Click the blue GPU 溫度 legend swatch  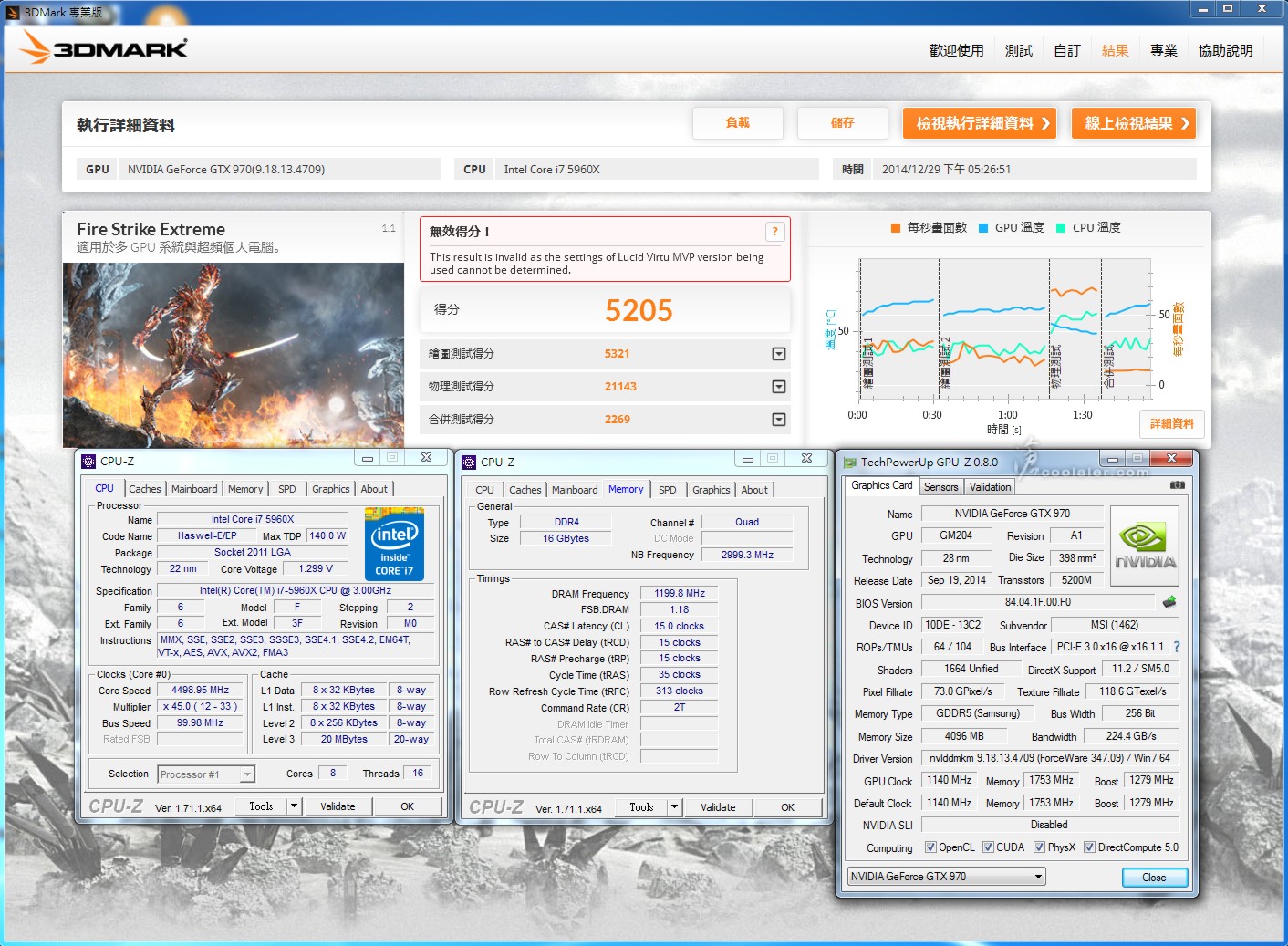(983, 228)
